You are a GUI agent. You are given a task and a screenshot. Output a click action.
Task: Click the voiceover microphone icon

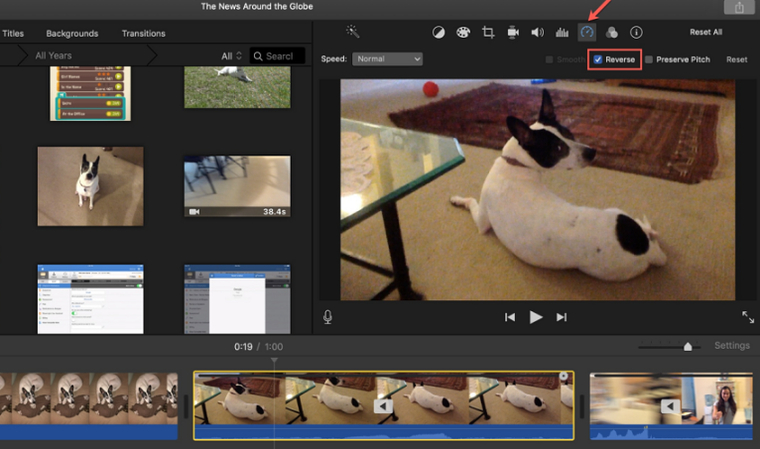328,317
